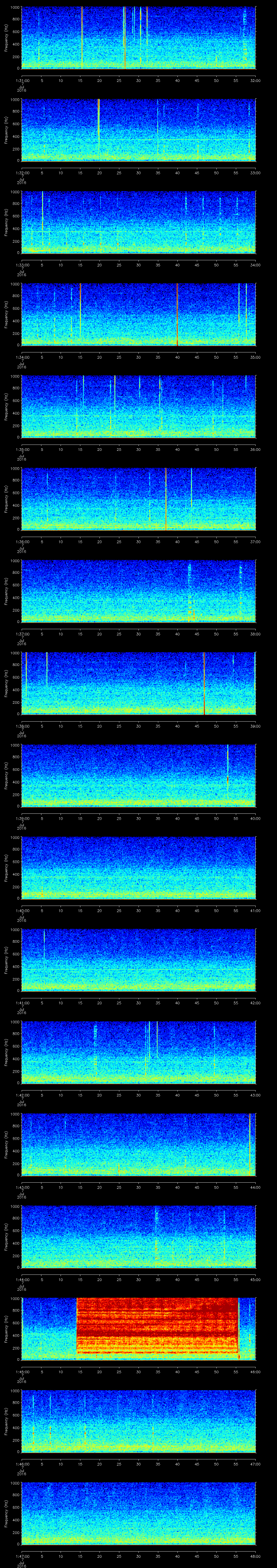Click the 1:35:00 start time label
This screenshot has width=277, height=1568.
22,449
